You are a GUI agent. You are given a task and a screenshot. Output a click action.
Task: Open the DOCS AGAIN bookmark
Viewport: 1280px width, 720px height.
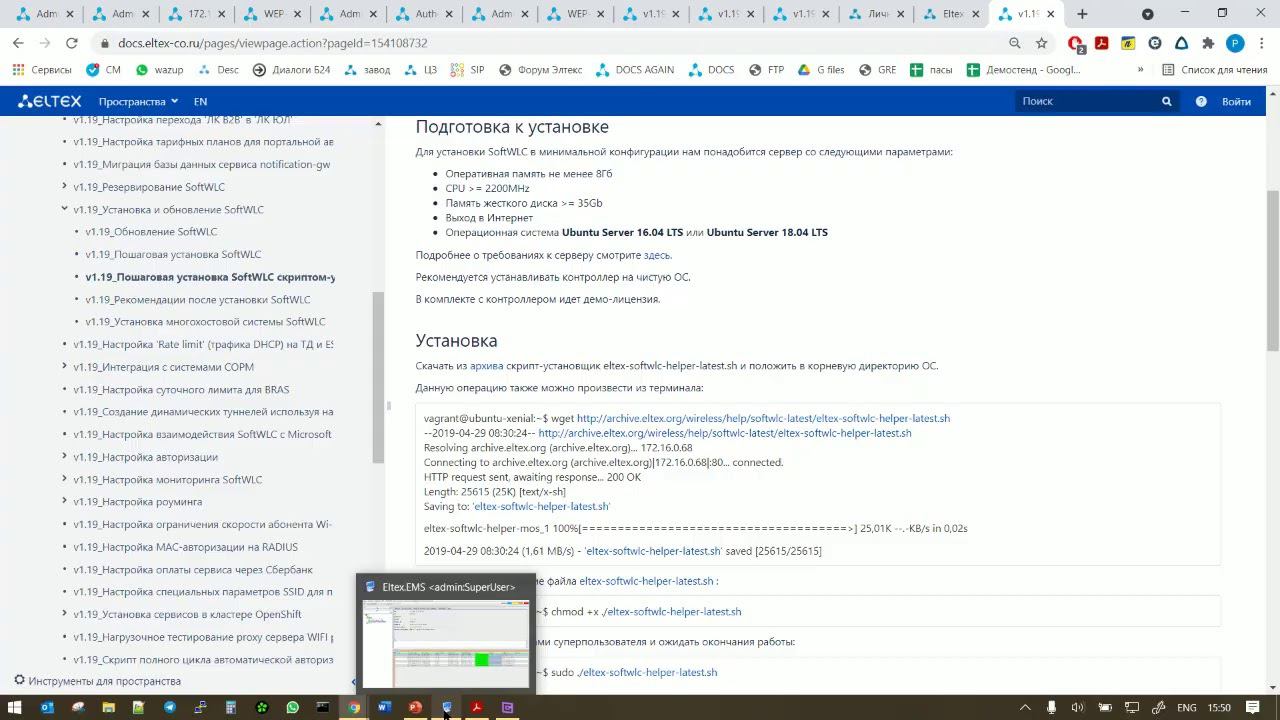[635, 70]
